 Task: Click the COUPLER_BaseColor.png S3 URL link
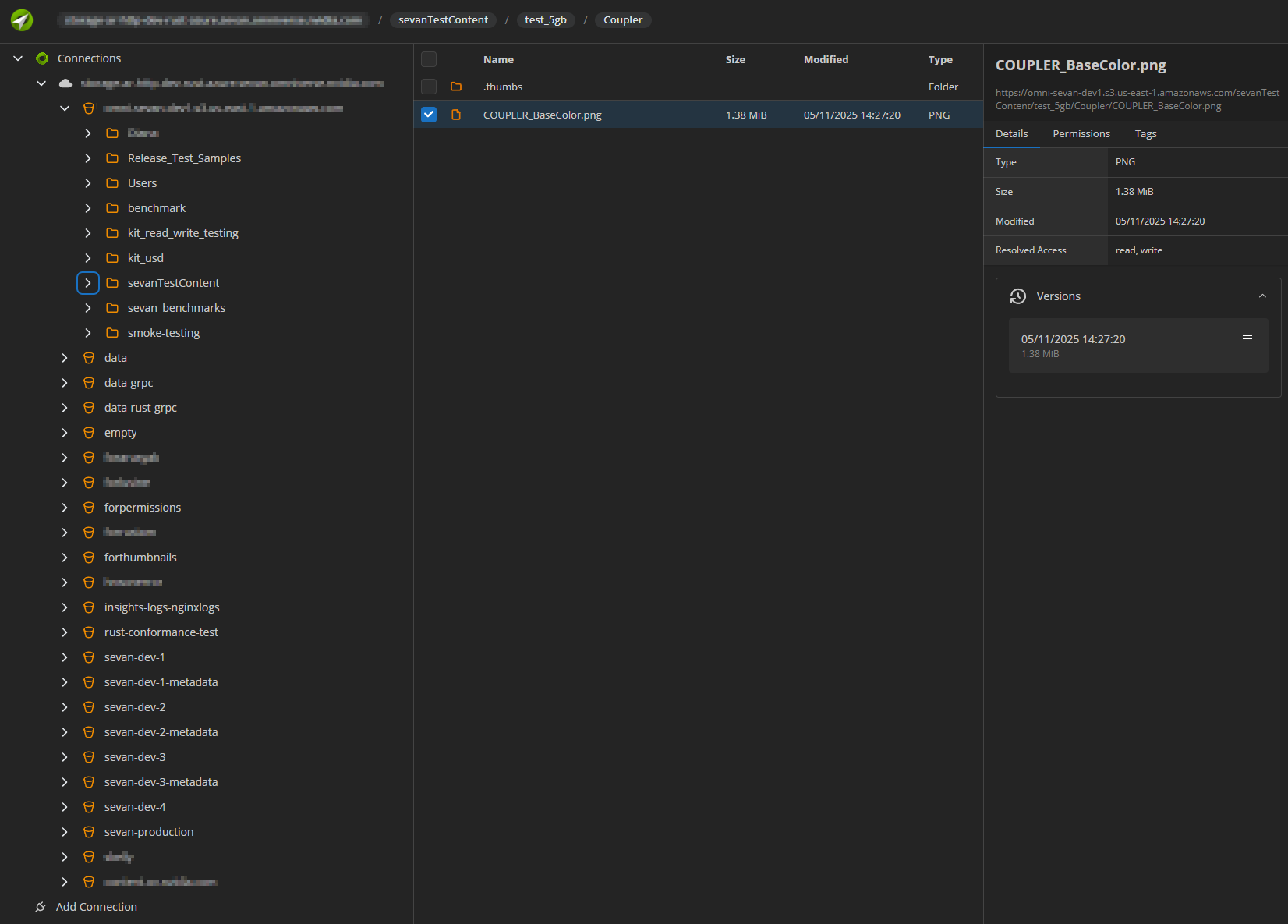pos(1137,99)
